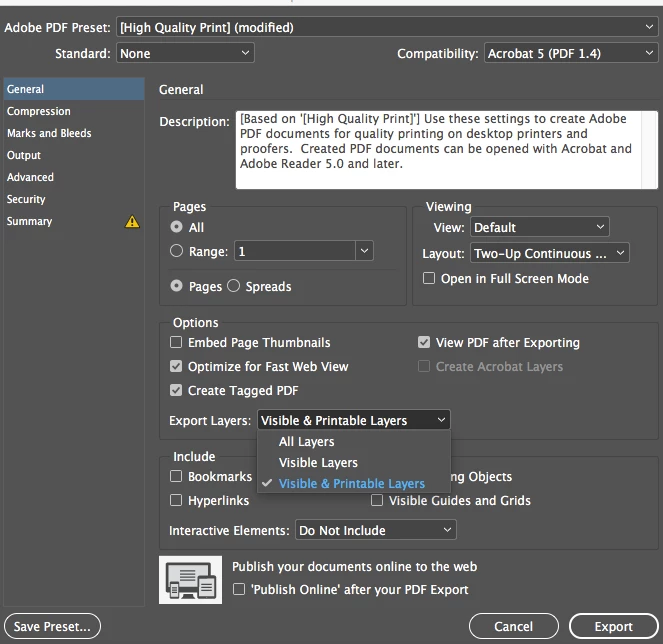663x644 pixels.
Task: Open the Advanced section
Action: pos(74,177)
